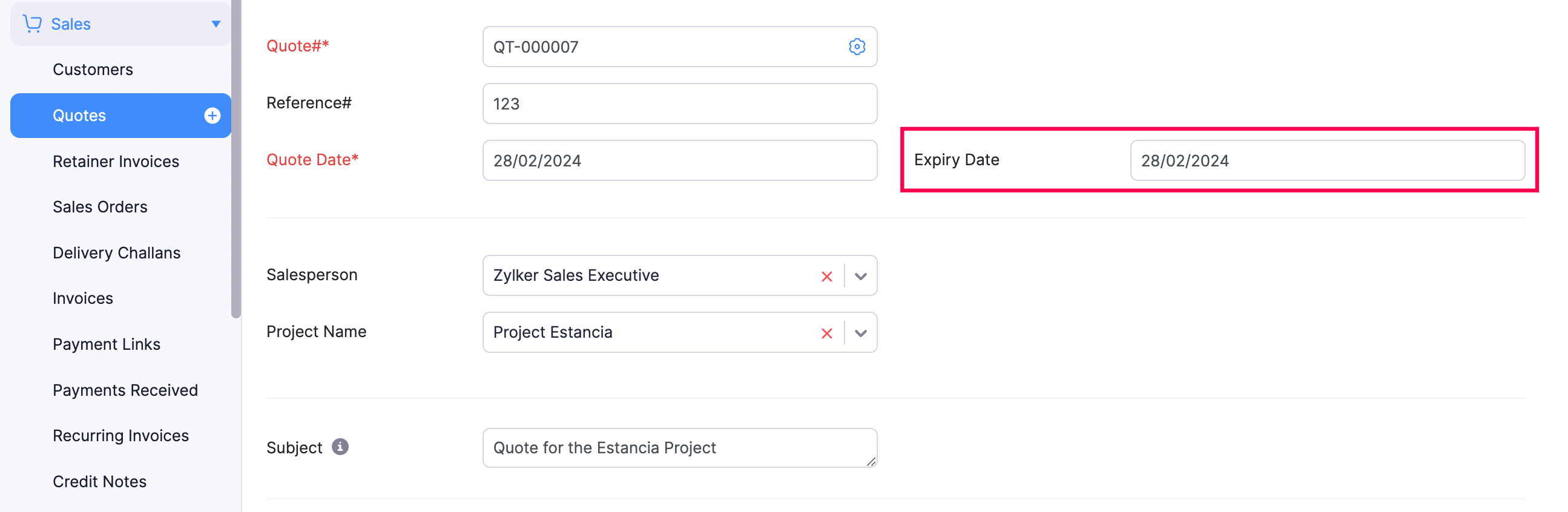Open Payments Received
Screen dimensions: 1568x512
pyautogui.click(x=125, y=390)
